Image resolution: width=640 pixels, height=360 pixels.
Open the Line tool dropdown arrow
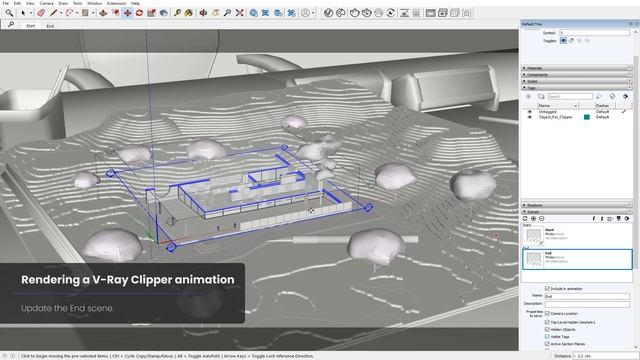(61, 13)
